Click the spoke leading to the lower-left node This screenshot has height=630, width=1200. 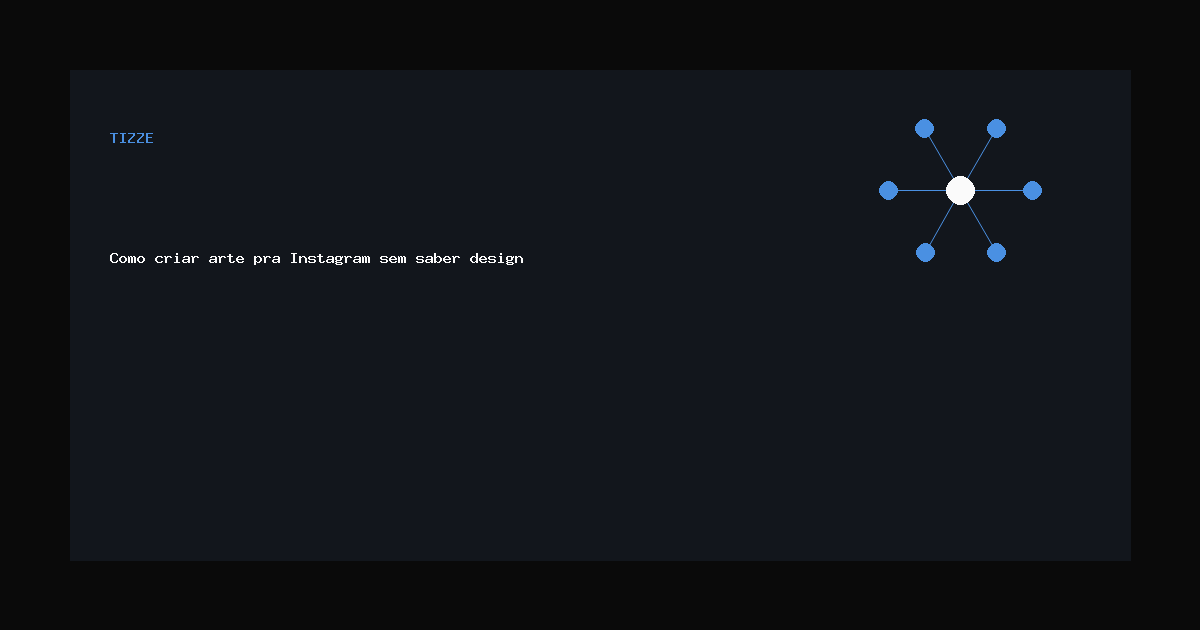pos(942,223)
